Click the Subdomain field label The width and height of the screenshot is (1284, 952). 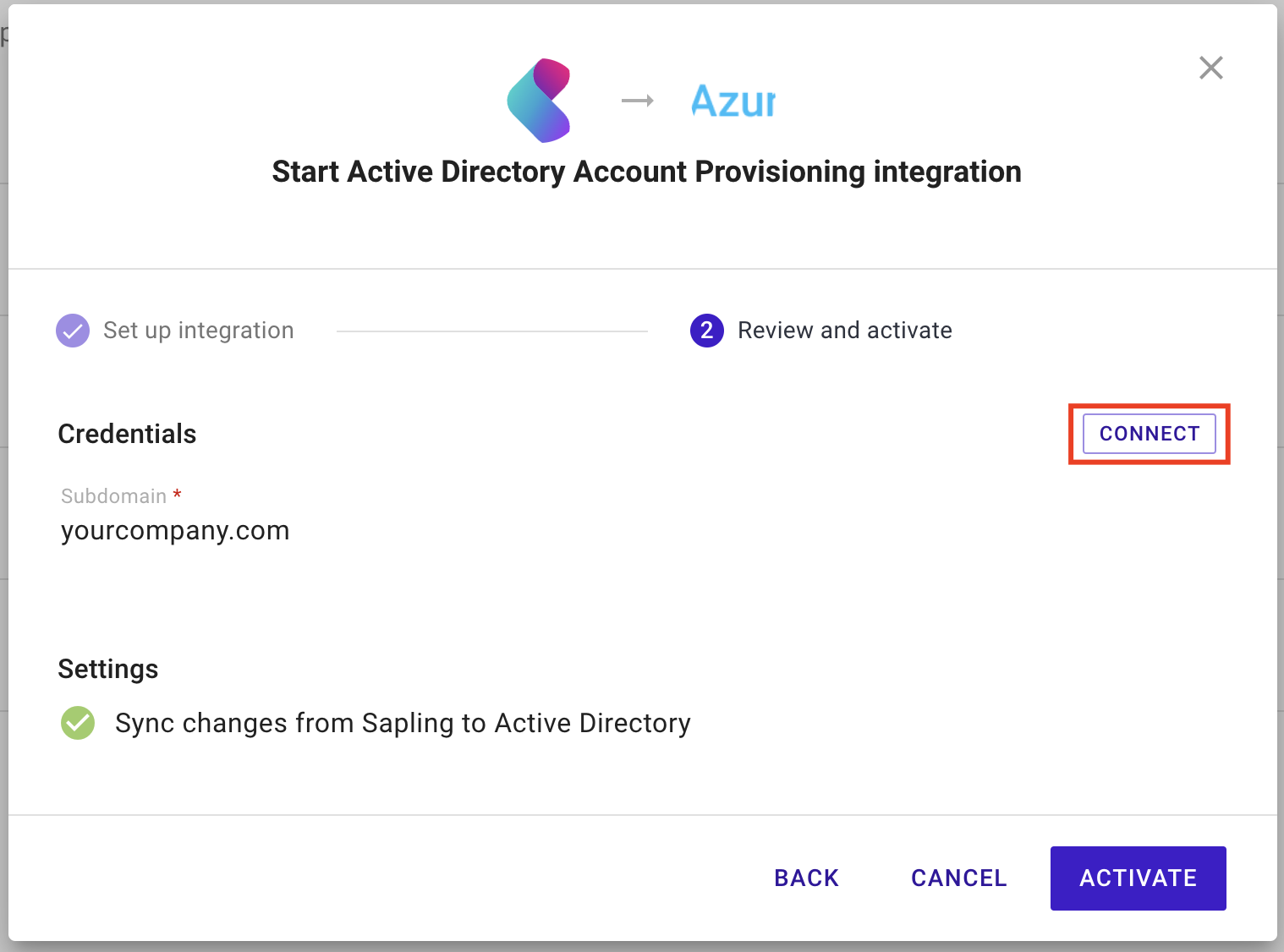point(114,496)
